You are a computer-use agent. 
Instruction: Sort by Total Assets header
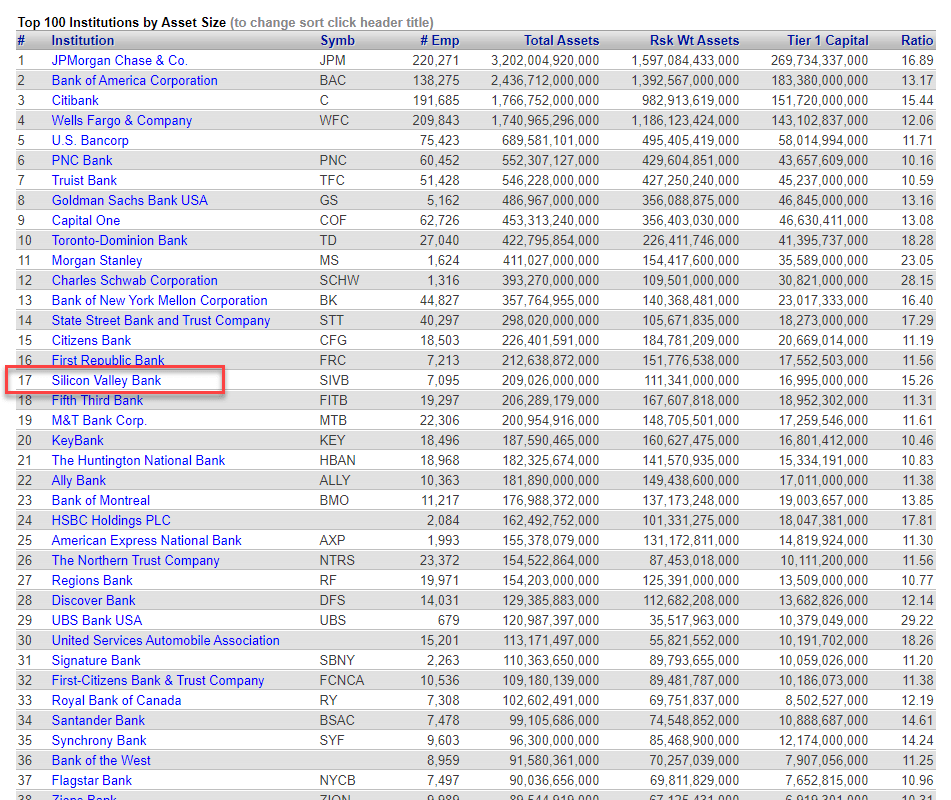click(x=562, y=41)
